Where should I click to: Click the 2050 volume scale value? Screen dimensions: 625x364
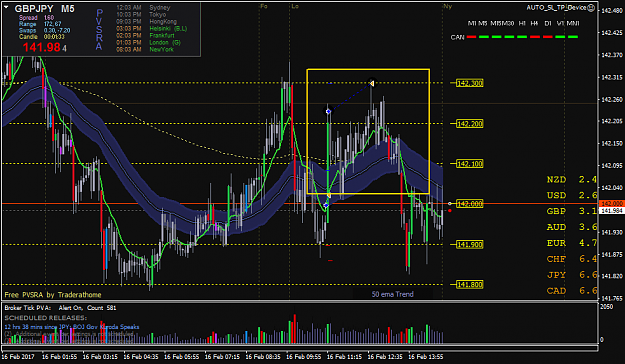point(606,306)
